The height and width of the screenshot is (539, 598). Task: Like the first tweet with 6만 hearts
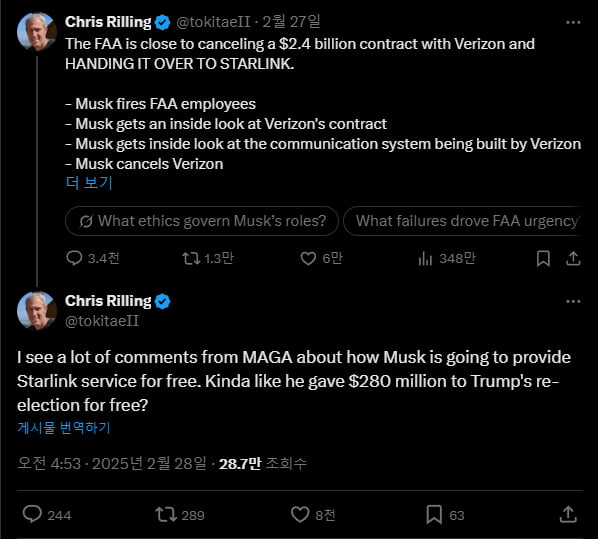(x=321, y=258)
